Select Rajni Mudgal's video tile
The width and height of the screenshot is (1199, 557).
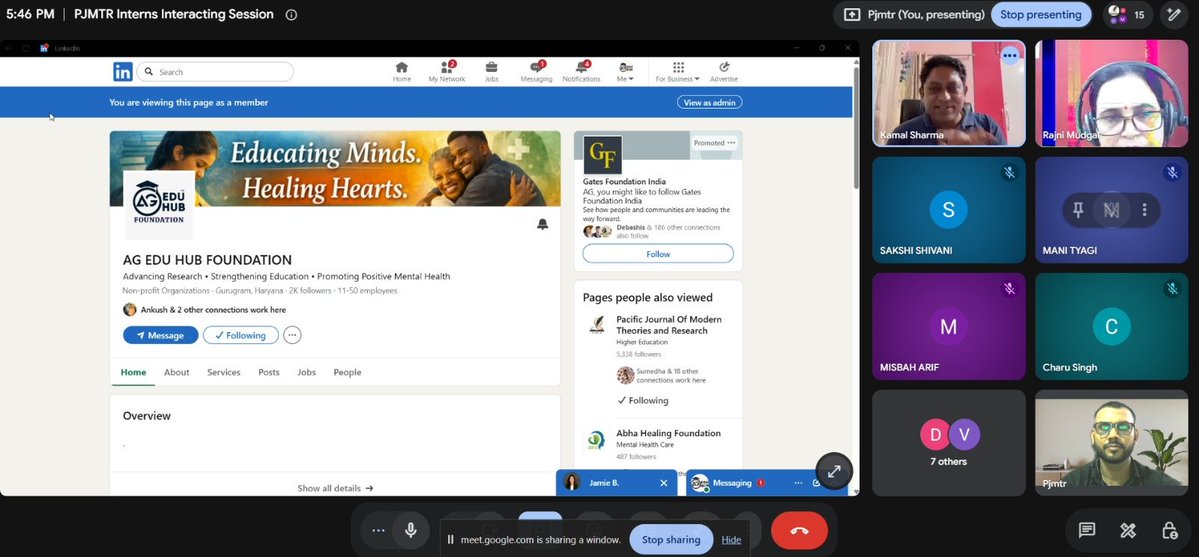(1112, 93)
